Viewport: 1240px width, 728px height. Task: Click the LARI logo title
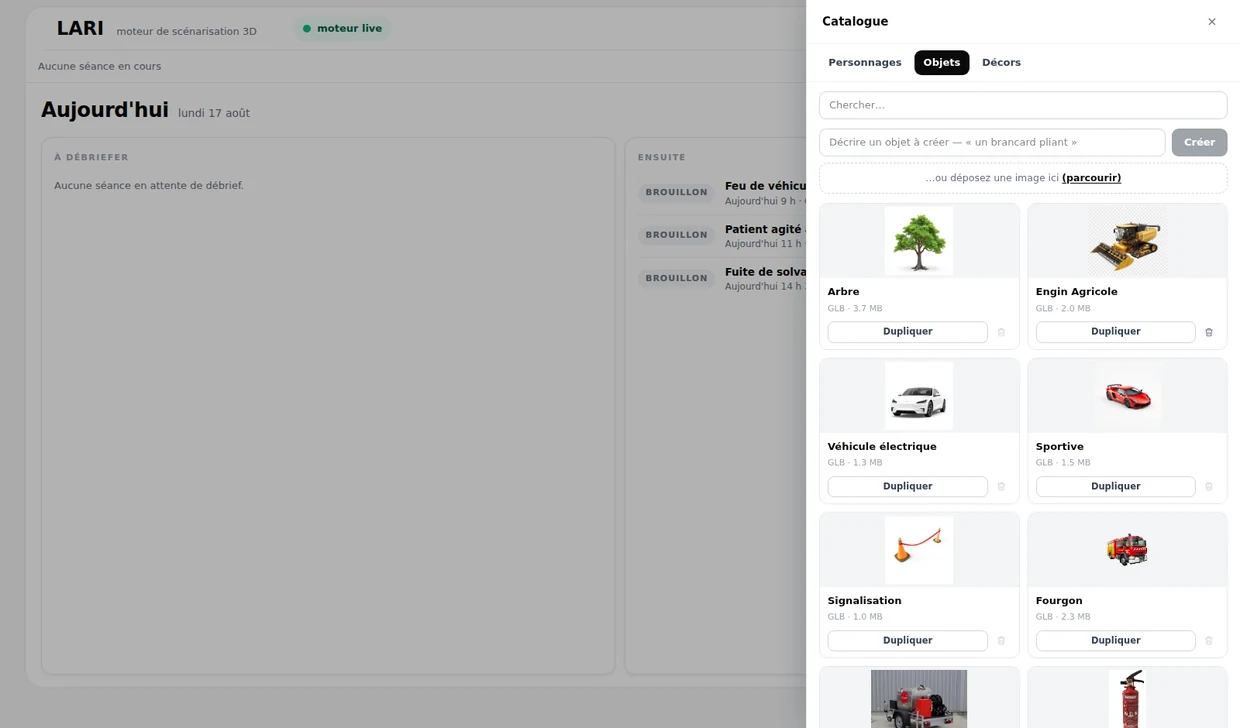(x=80, y=29)
